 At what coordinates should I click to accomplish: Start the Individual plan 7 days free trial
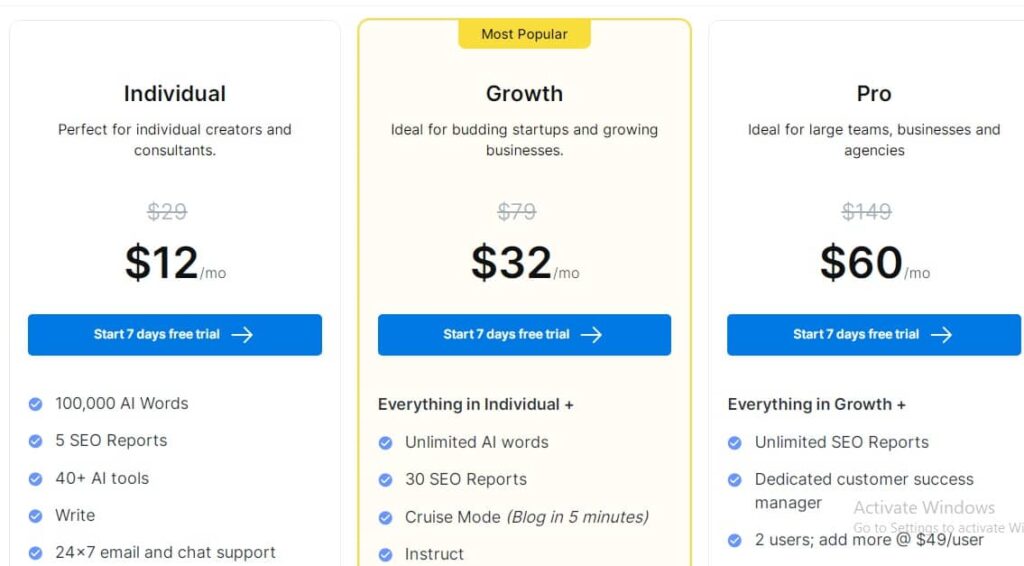pyautogui.click(x=174, y=335)
